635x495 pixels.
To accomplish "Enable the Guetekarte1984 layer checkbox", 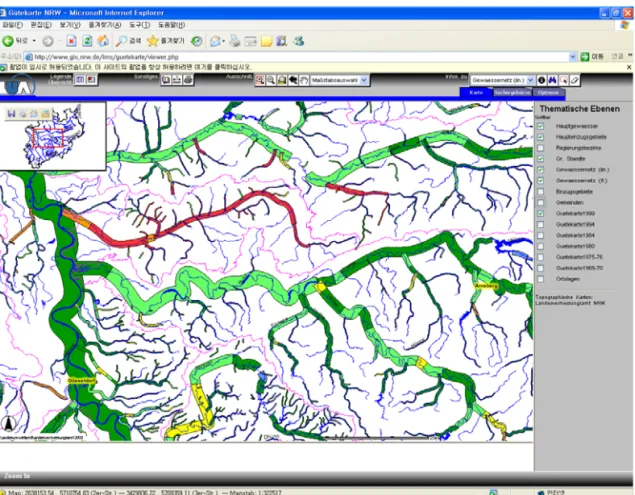I will tap(540, 235).
